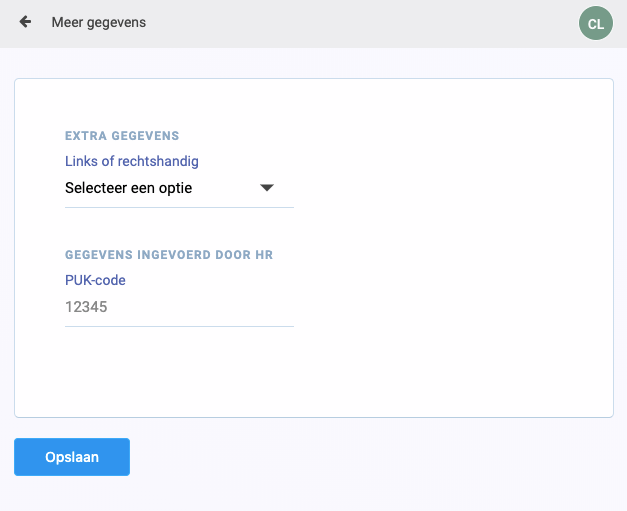Image resolution: width=627 pixels, height=511 pixels.
Task: Go back using the left arrow icon
Action: click(x=25, y=22)
